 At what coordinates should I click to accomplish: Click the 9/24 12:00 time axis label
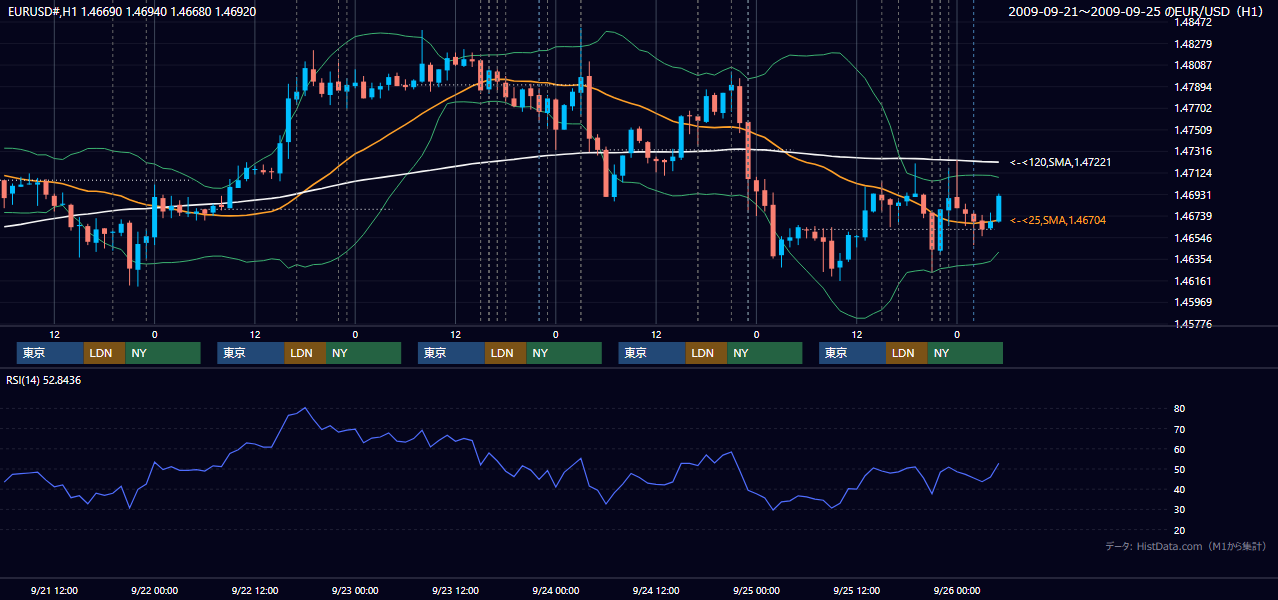(656, 591)
